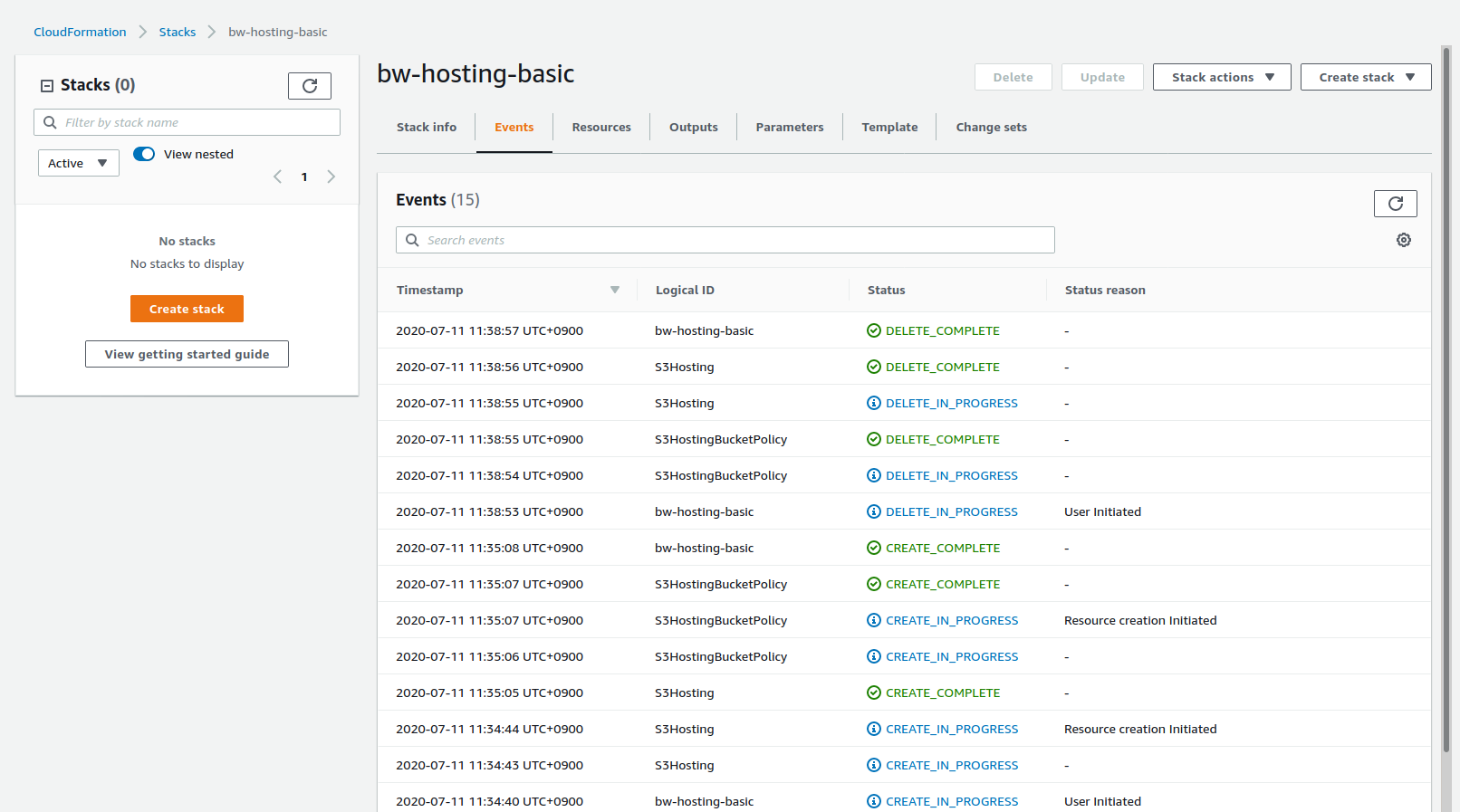
Task: Refresh the Stacks list panel
Action: coord(310,86)
